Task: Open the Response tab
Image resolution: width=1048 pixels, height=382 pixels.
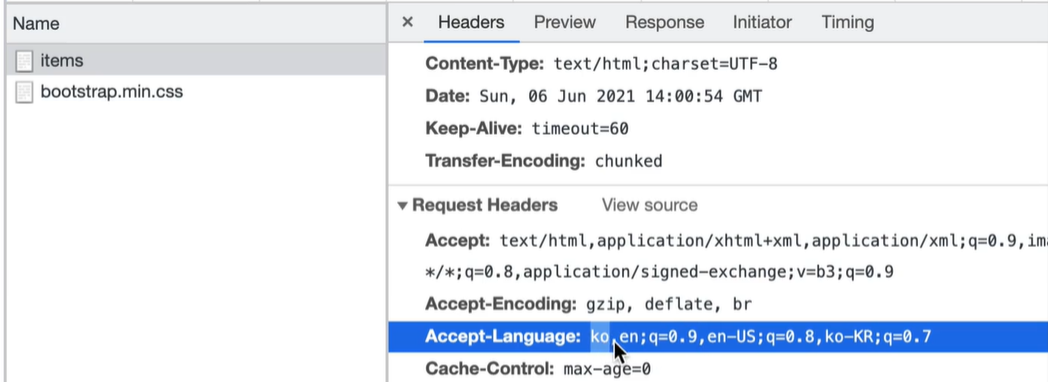Action: (664, 22)
